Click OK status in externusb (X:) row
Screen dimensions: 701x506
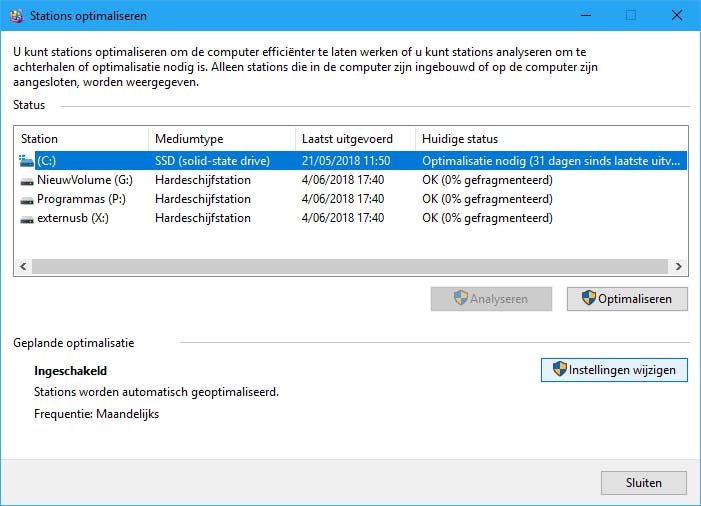click(x=487, y=218)
